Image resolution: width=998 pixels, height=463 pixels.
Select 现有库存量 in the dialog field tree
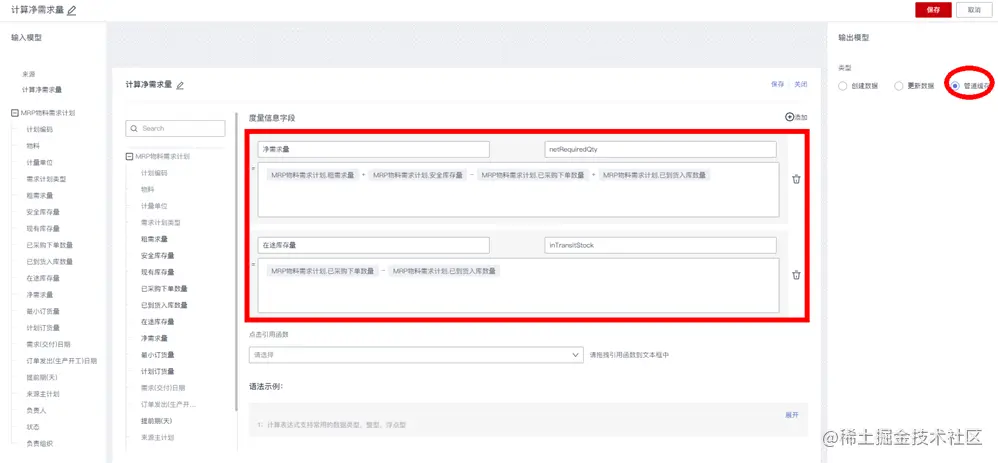coord(157,272)
